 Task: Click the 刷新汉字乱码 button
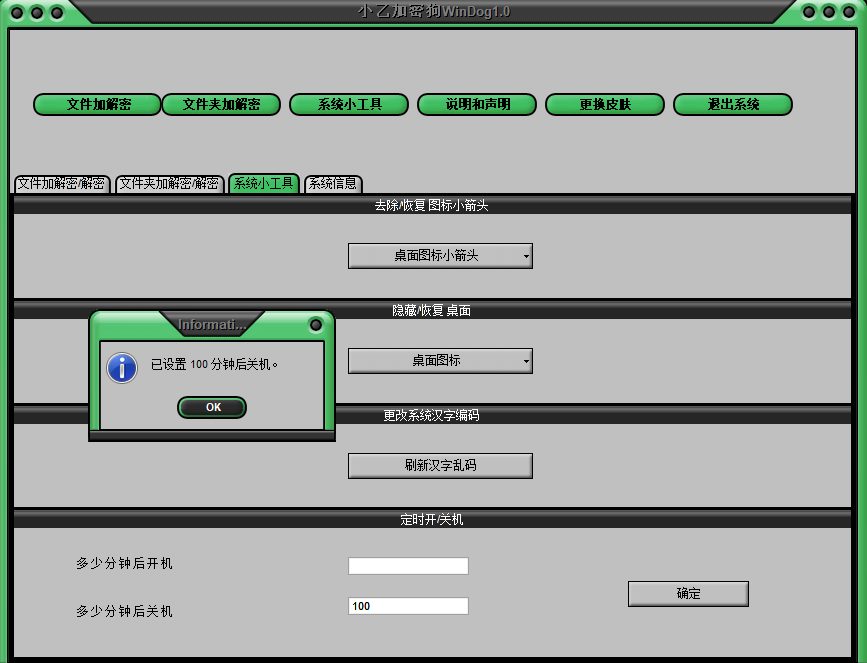point(440,466)
